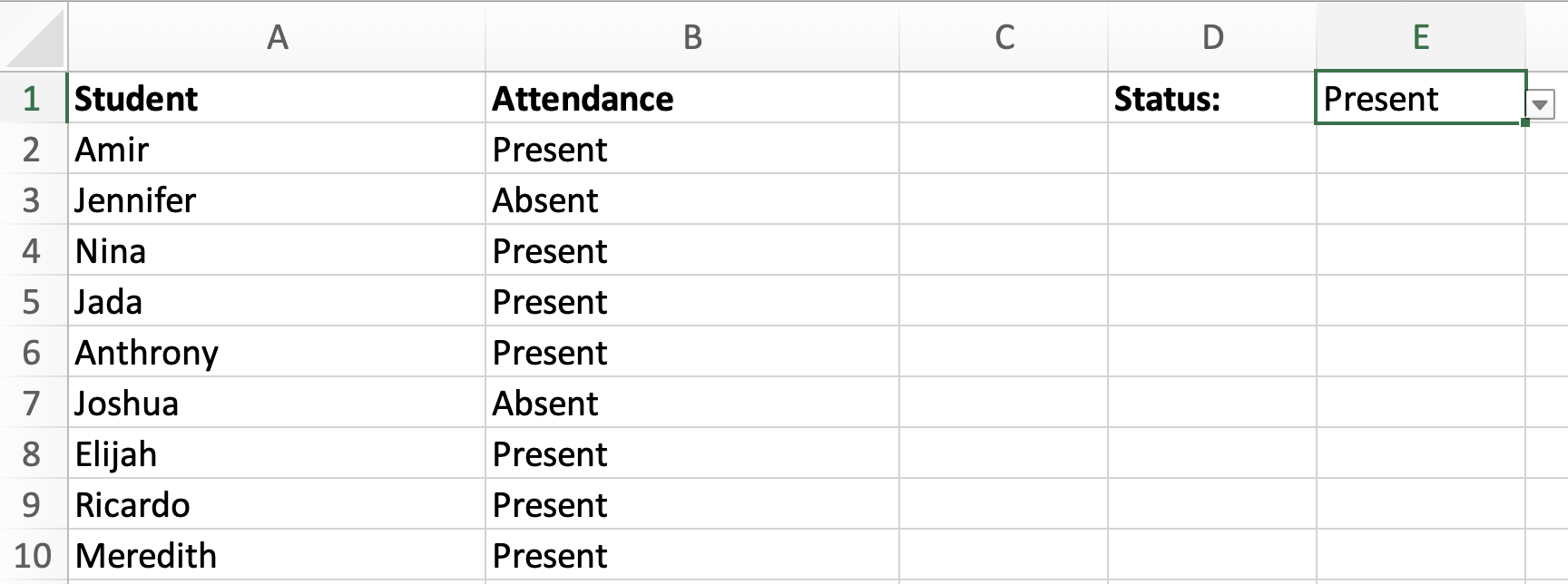Select the cell with Amir
The height and width of the screenshot is (584, 1568).
pyautogui.click(x=277, y=149)
